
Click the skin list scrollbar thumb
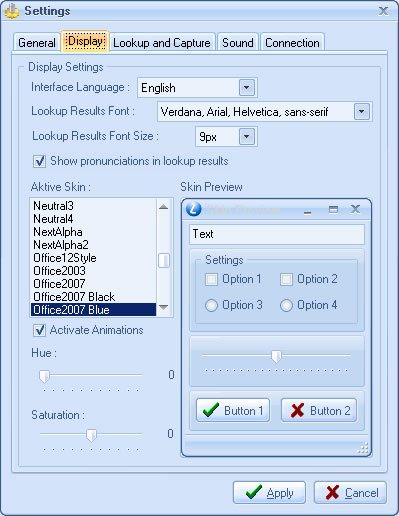[163, 261]
